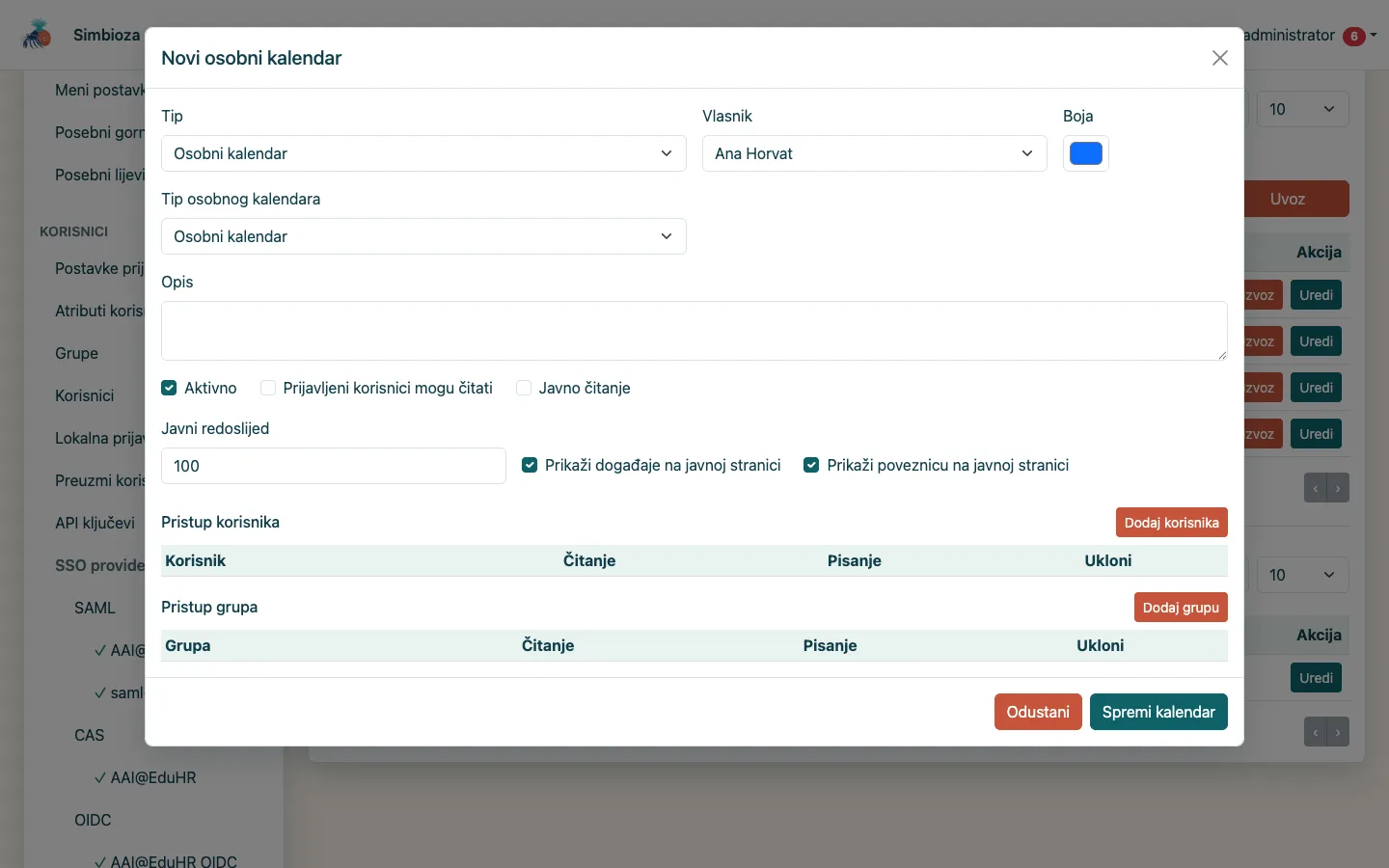Tick the Javno čitanje checkbox

(524, 388)
